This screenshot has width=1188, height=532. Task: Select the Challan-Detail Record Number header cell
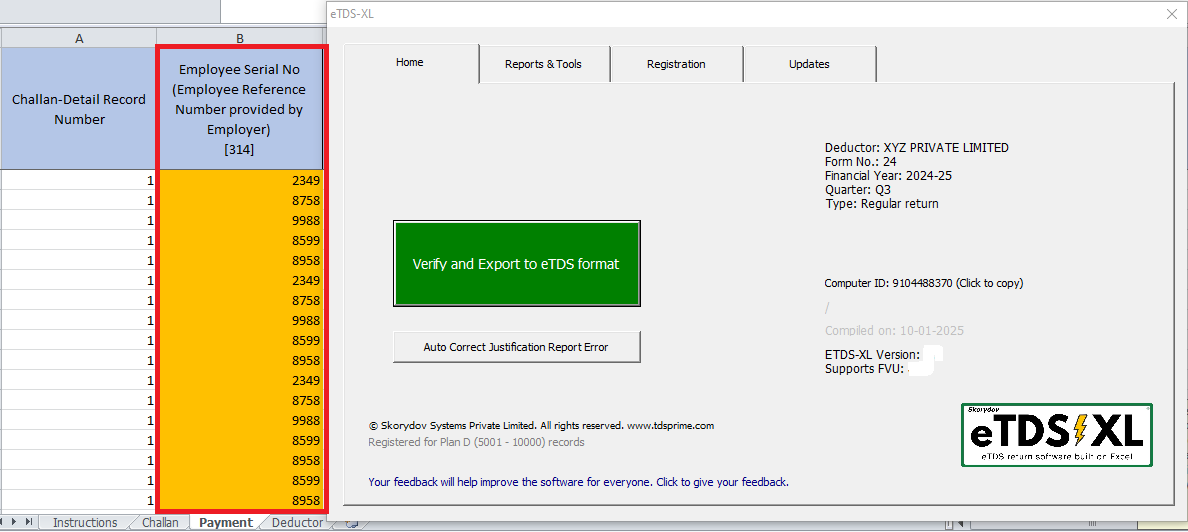coord(79,109)
